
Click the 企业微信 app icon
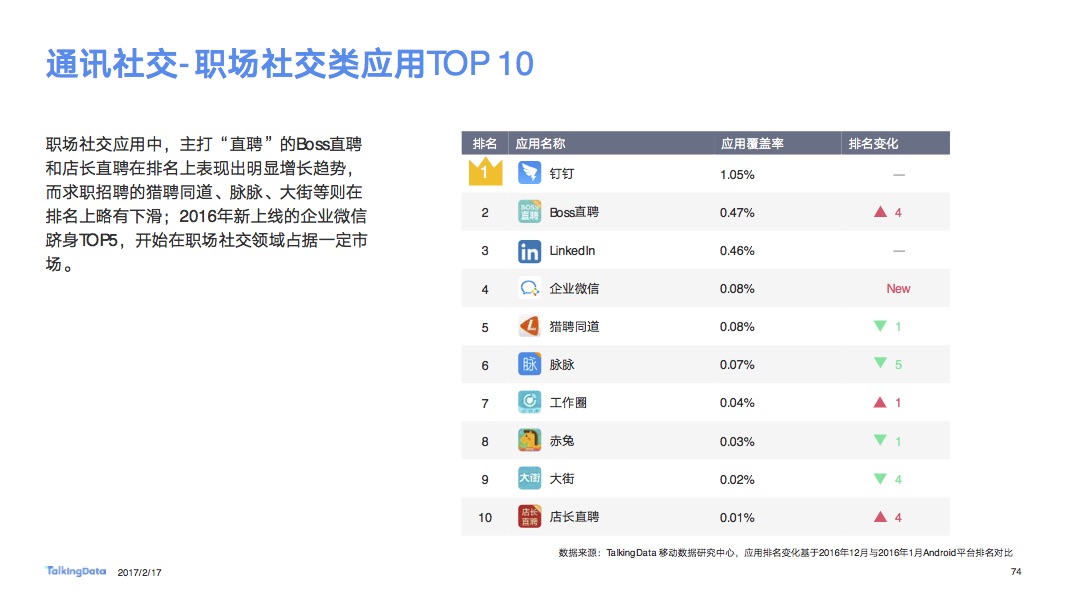(529, 289)
